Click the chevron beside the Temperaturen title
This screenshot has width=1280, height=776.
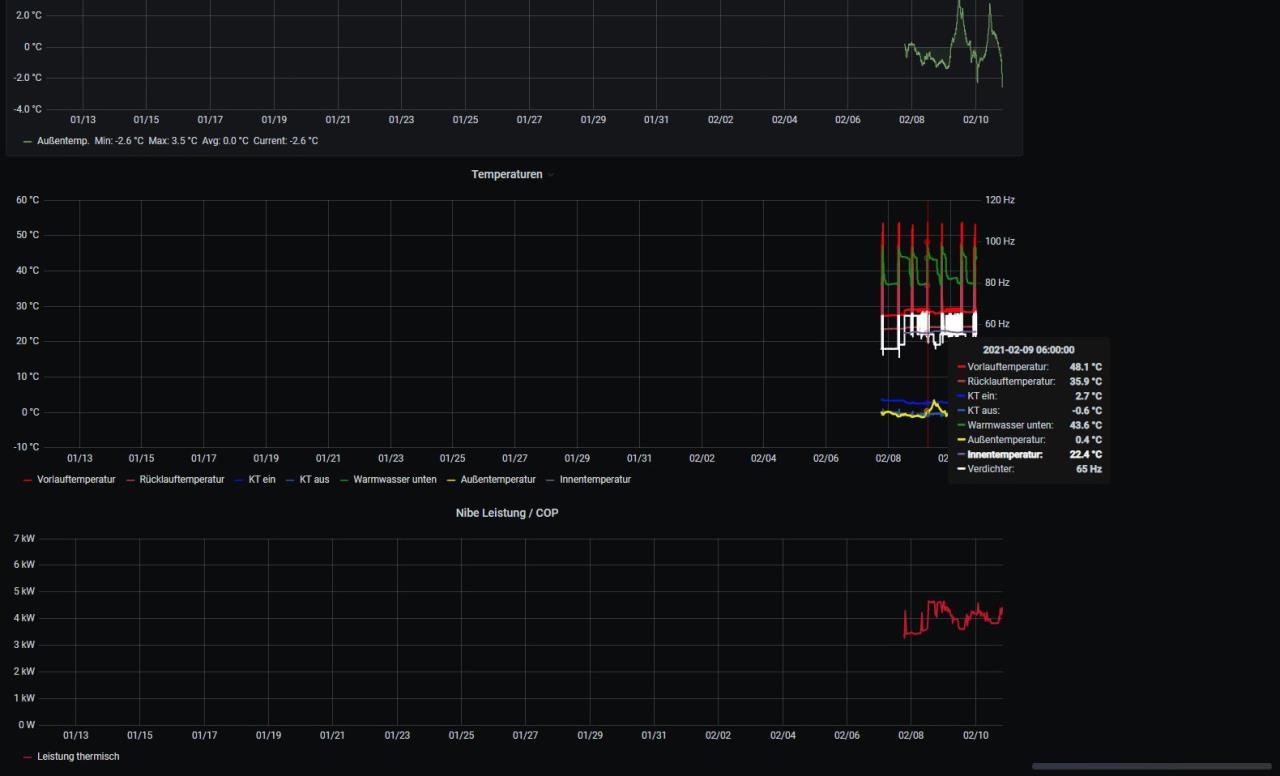point(551,175)
